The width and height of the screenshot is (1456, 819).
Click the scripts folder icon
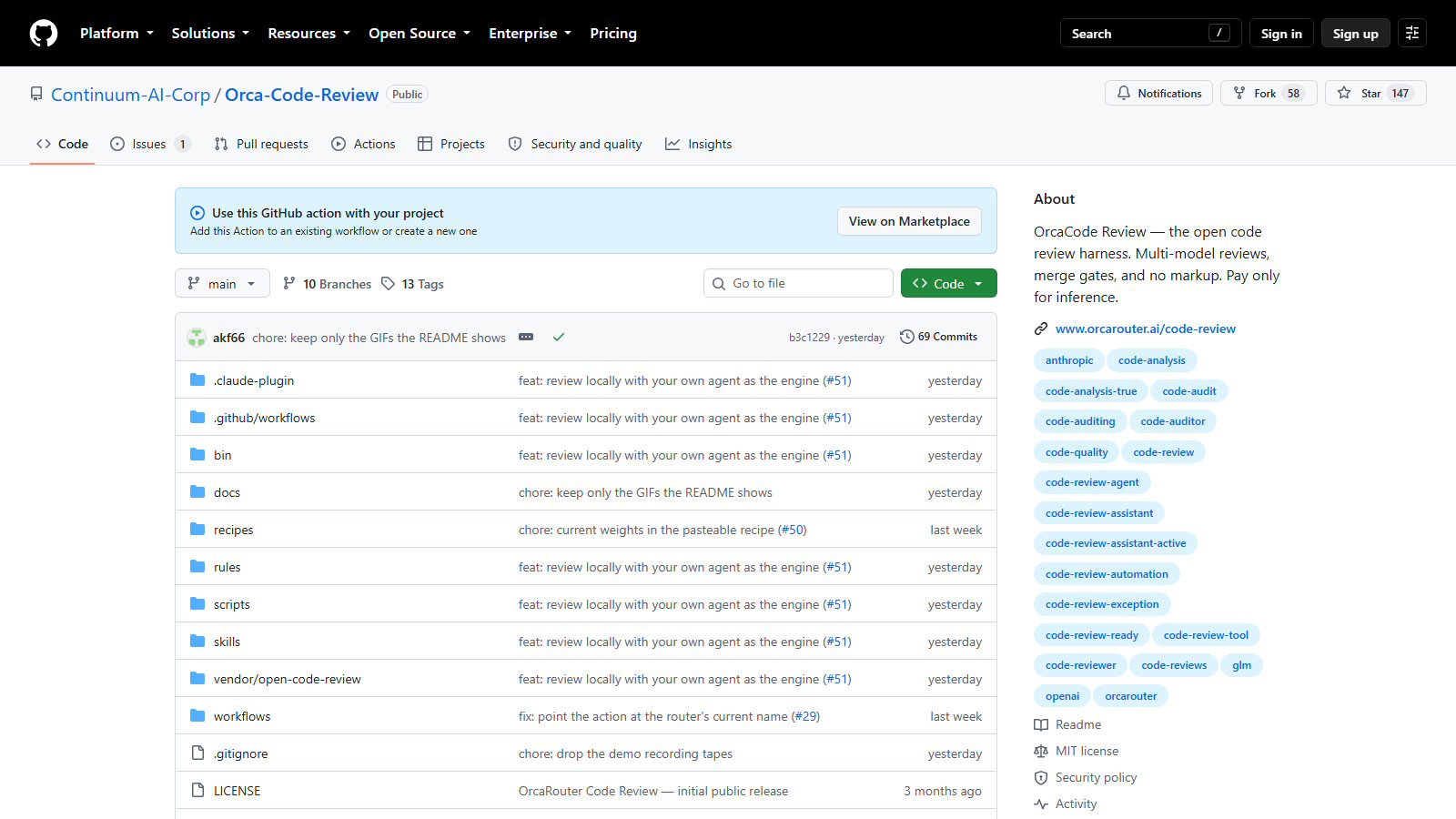[197, 604]
